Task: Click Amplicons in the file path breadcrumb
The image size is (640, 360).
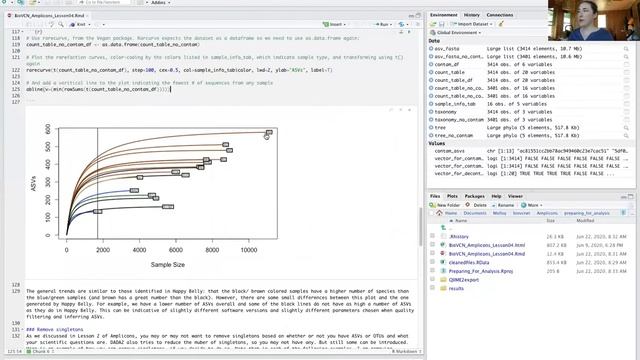Action: point(547,213)
